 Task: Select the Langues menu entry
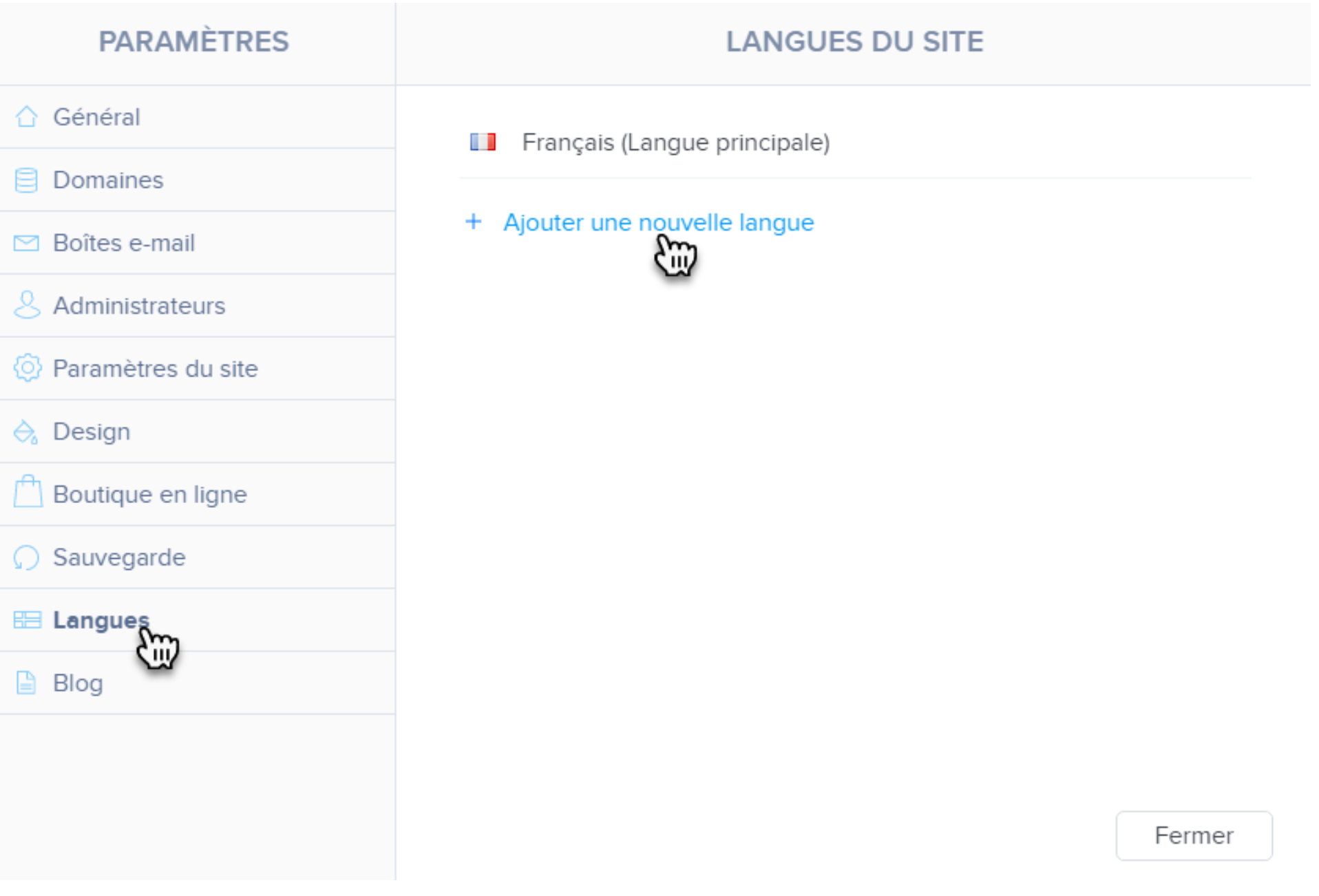100,620
